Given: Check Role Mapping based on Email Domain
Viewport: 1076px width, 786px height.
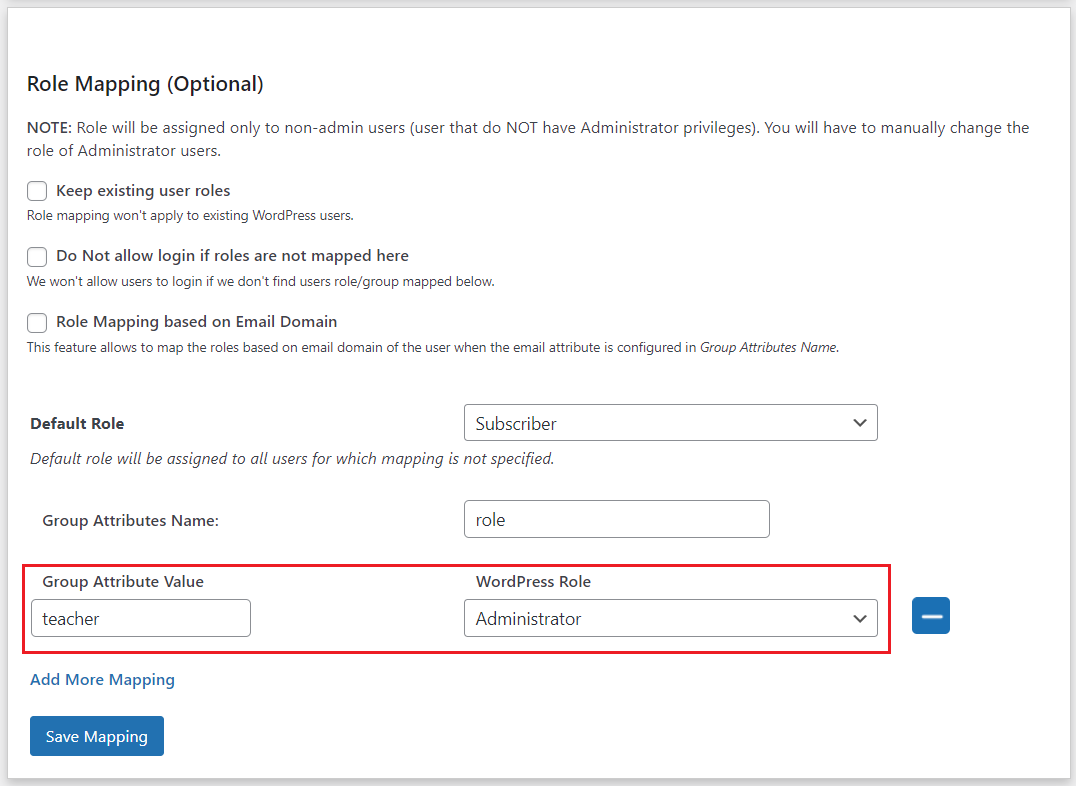Looking at the screenshot, I should tap(37, 323).
